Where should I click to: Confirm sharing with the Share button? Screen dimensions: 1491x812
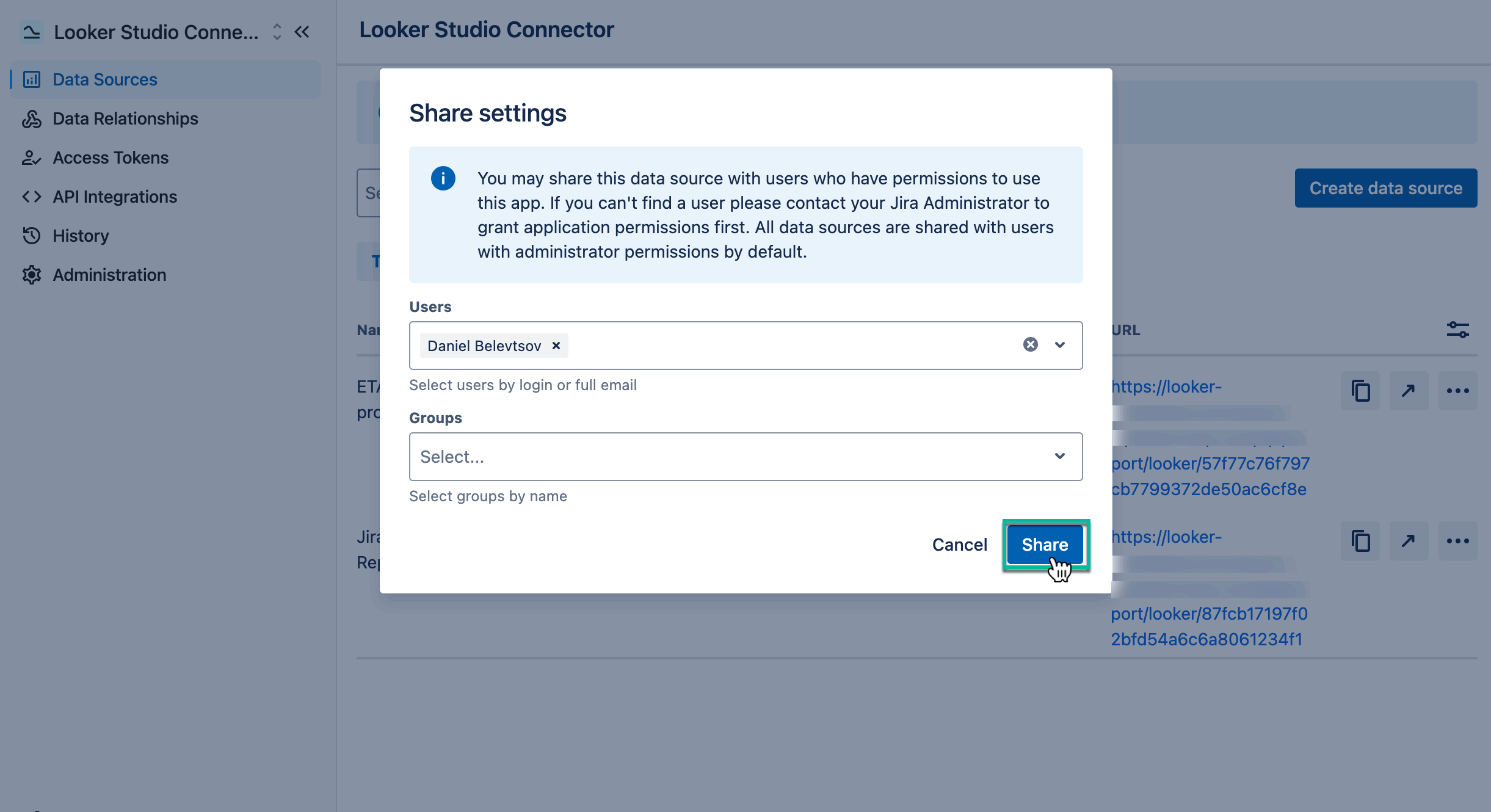(1045, 544)
